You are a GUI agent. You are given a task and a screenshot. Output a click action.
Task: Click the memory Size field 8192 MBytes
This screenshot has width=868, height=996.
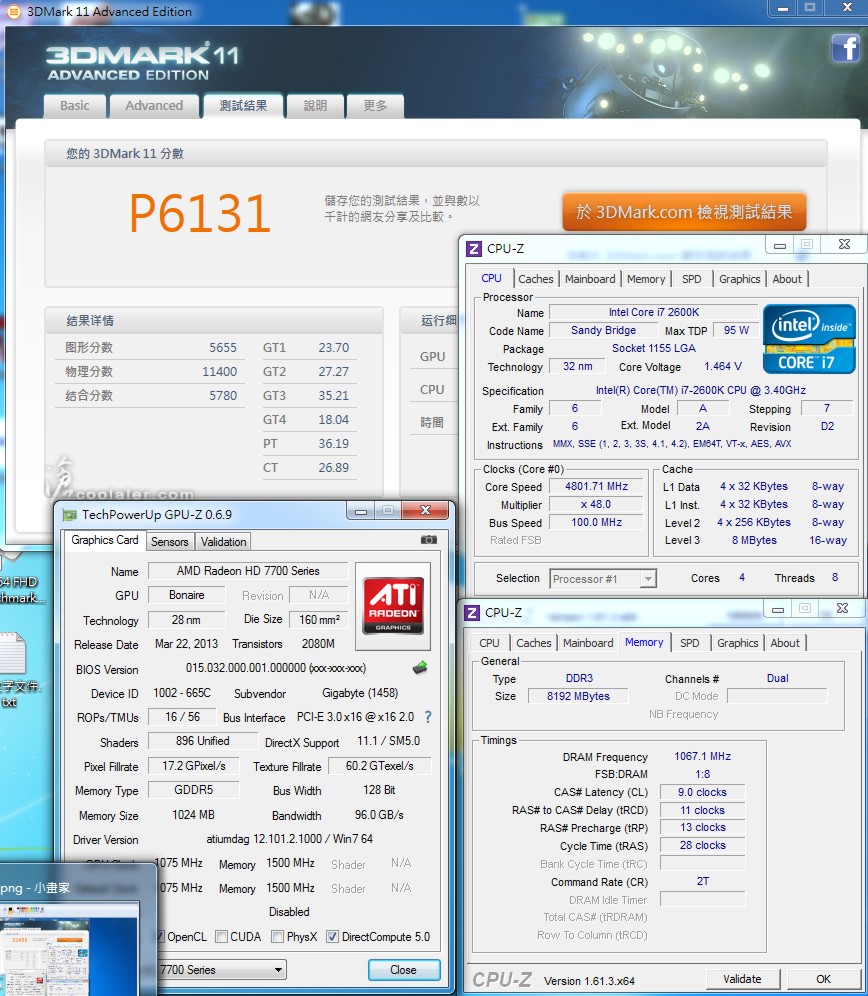[x=578, y=696]
